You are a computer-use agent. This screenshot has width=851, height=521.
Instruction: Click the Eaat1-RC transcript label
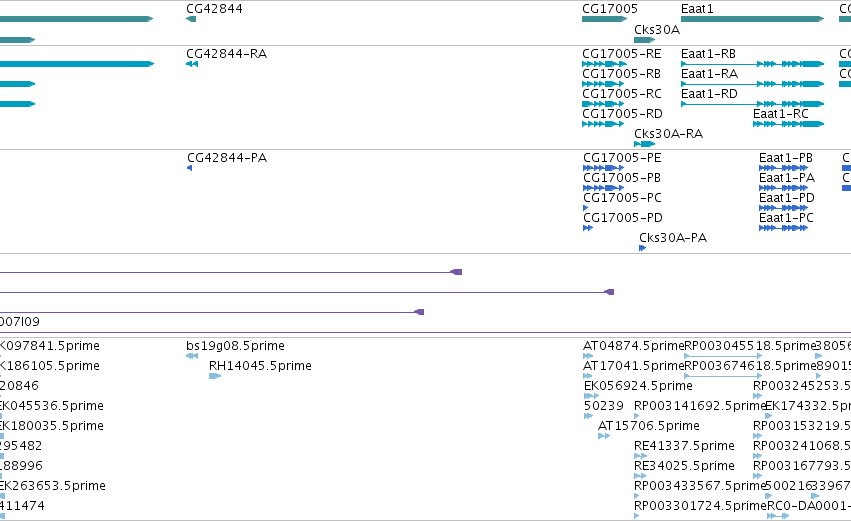780,114
